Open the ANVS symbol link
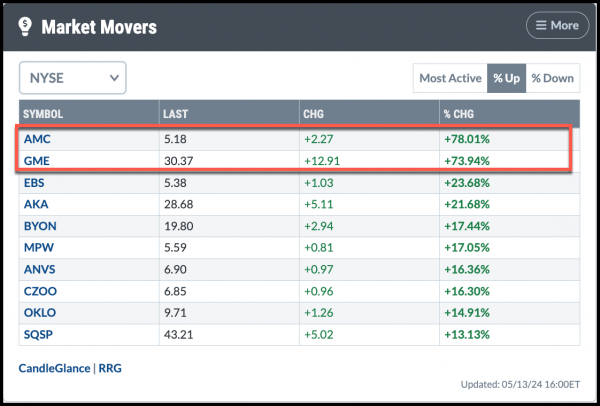 [x=39, y=269]
